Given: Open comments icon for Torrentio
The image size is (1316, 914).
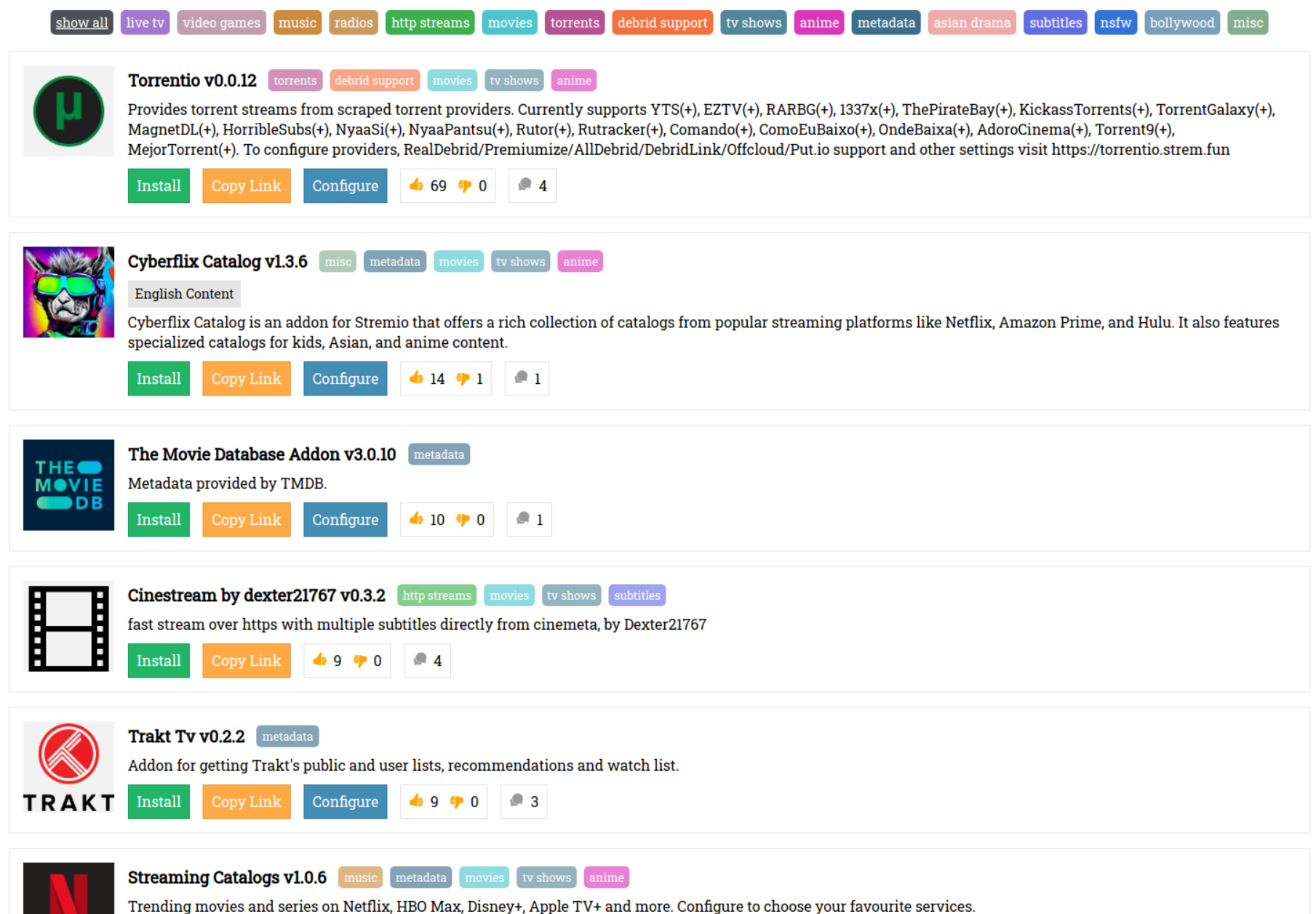Looking at the screenshot, I should point(525,185).
